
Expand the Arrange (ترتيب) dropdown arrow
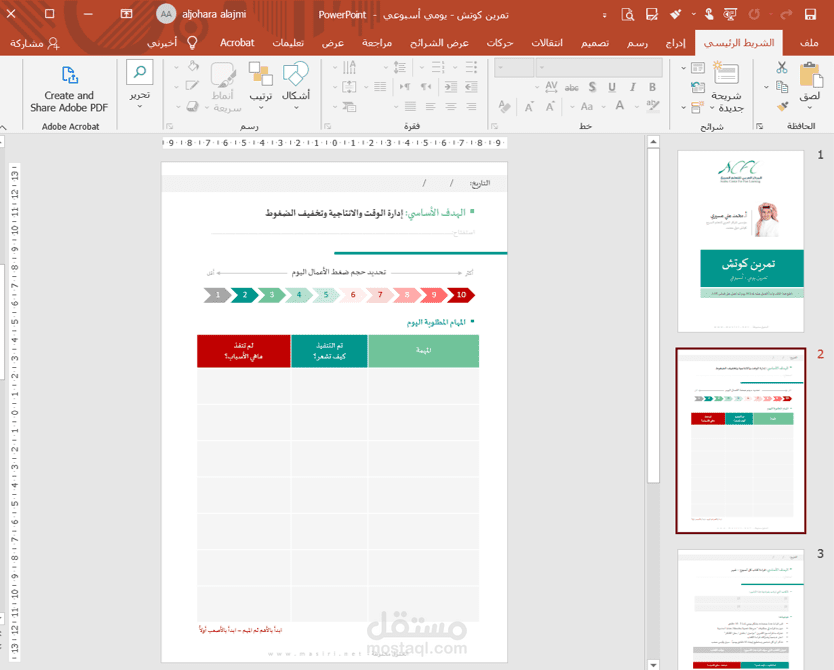[261, 108]
